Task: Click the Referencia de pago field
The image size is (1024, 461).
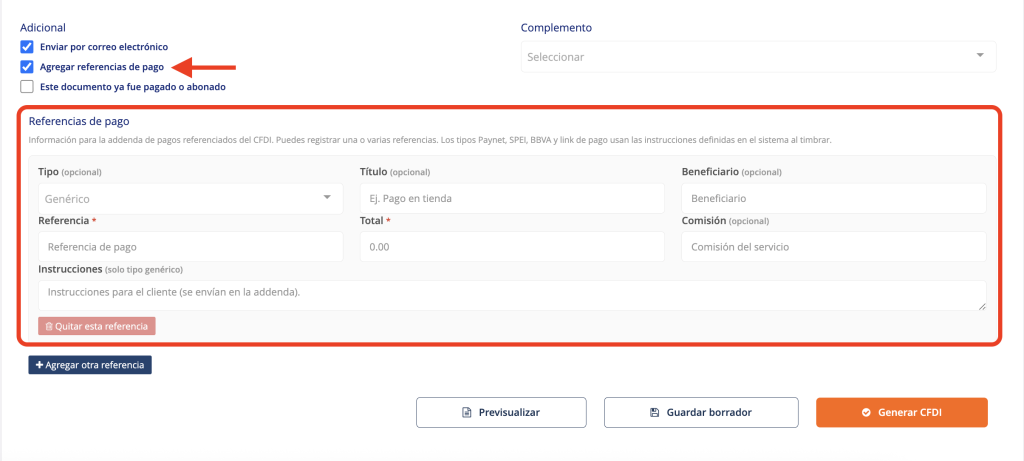Action: point(191,247)
